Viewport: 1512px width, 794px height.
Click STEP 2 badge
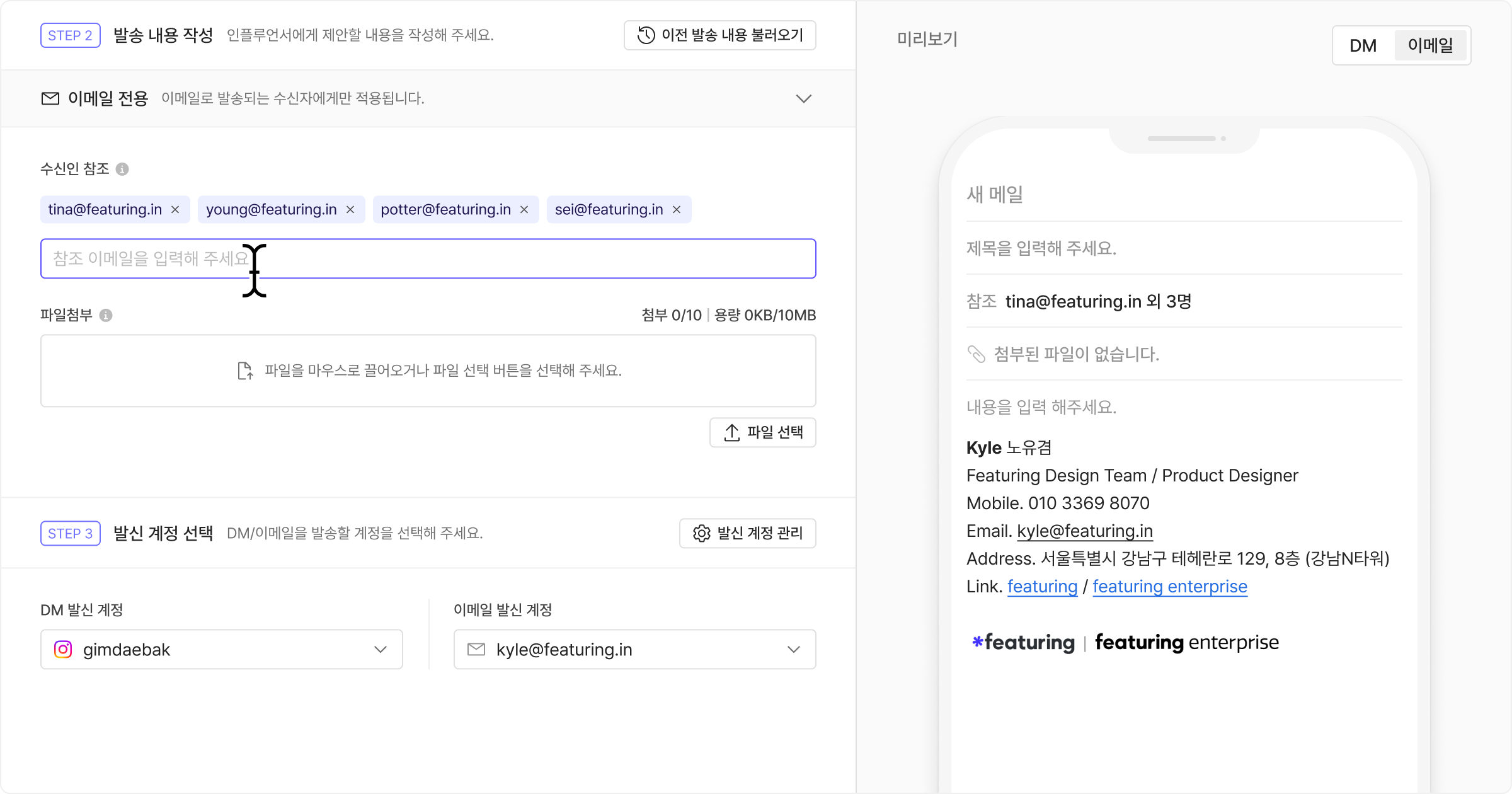71,35
